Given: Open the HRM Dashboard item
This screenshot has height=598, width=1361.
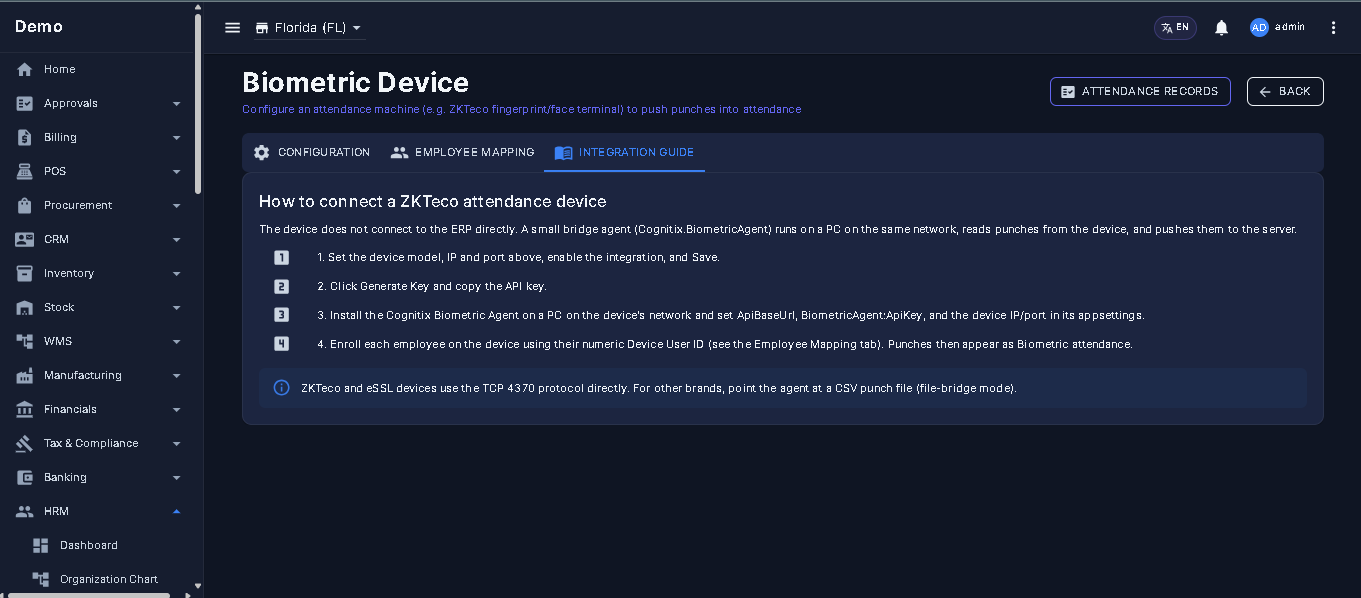Looking at the screenshot, I should [x=98, y=545].
